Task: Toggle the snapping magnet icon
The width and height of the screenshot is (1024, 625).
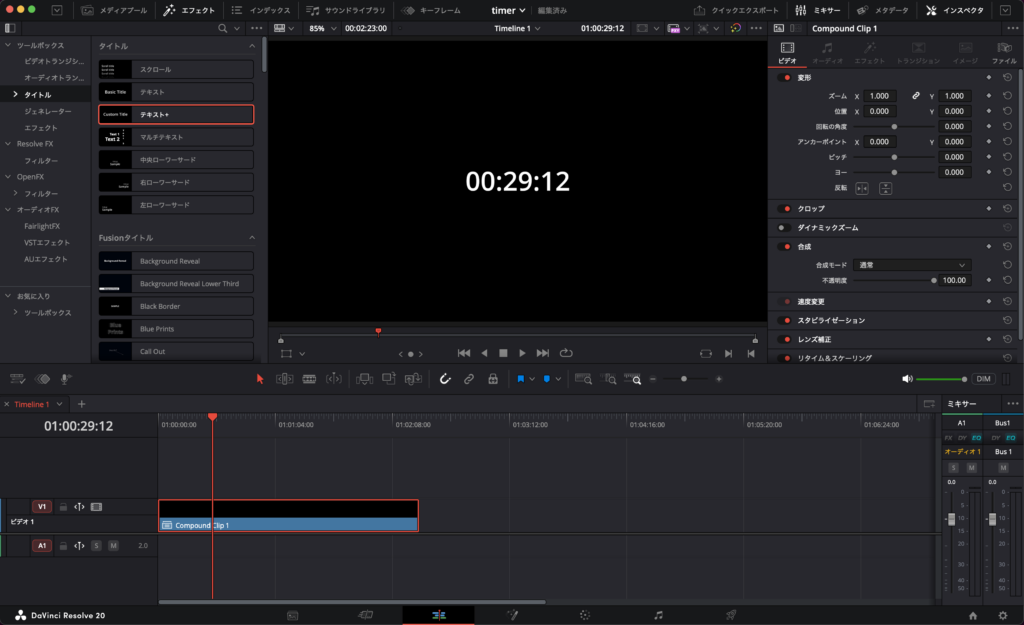Action: (445, 379)
